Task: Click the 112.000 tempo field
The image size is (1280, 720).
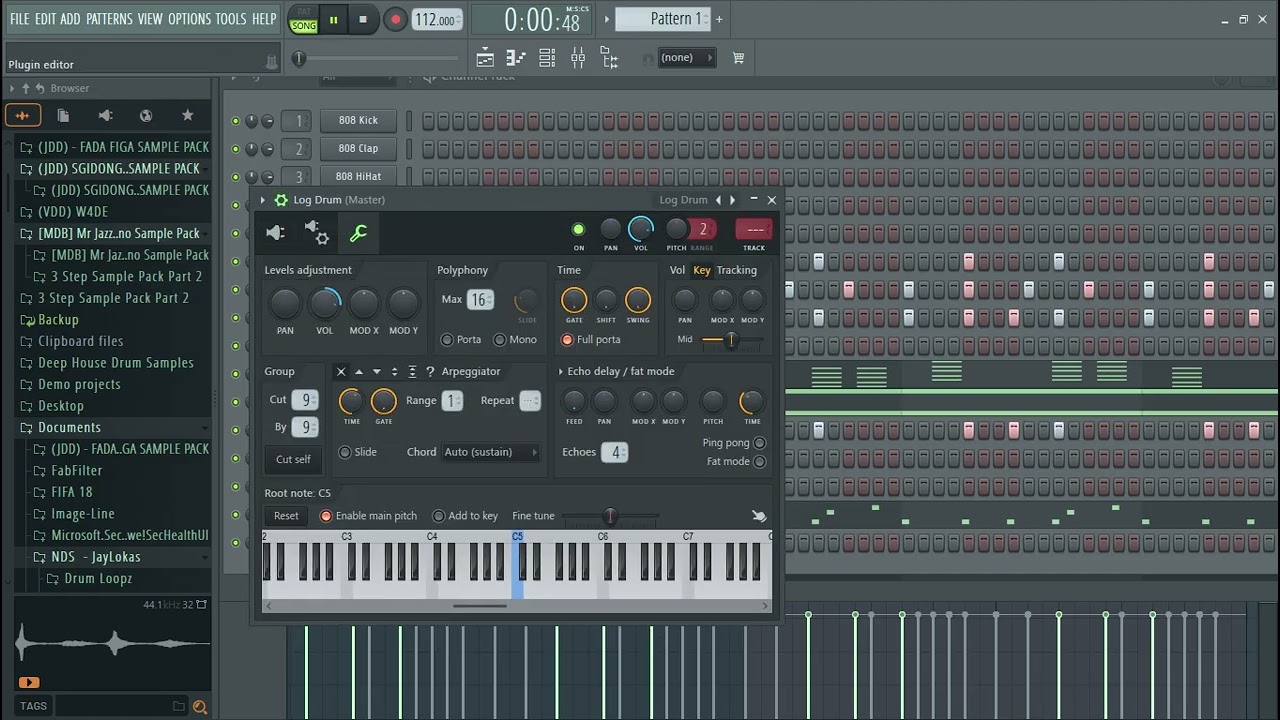Action: click(x=435, y=20)
